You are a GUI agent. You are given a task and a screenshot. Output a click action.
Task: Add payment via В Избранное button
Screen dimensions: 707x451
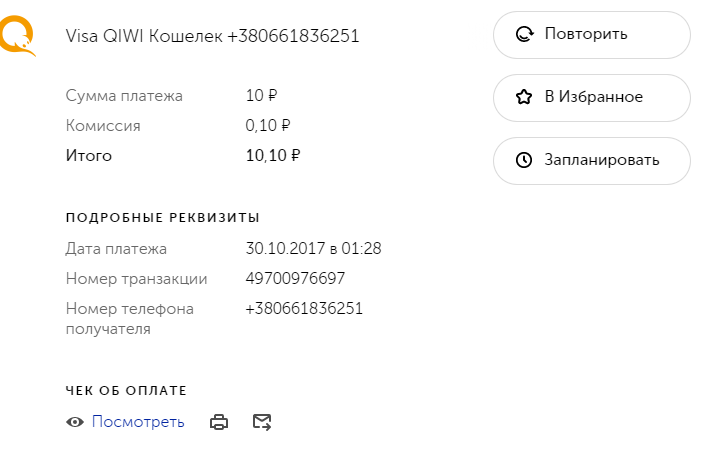[x=591, y=98]
